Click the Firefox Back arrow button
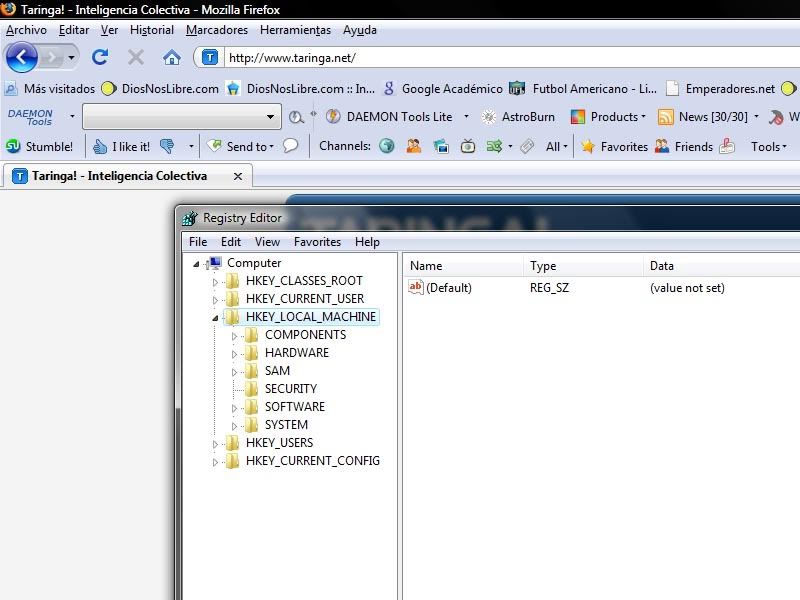Viewport: 800px width, 600px height. click(21, 57)
